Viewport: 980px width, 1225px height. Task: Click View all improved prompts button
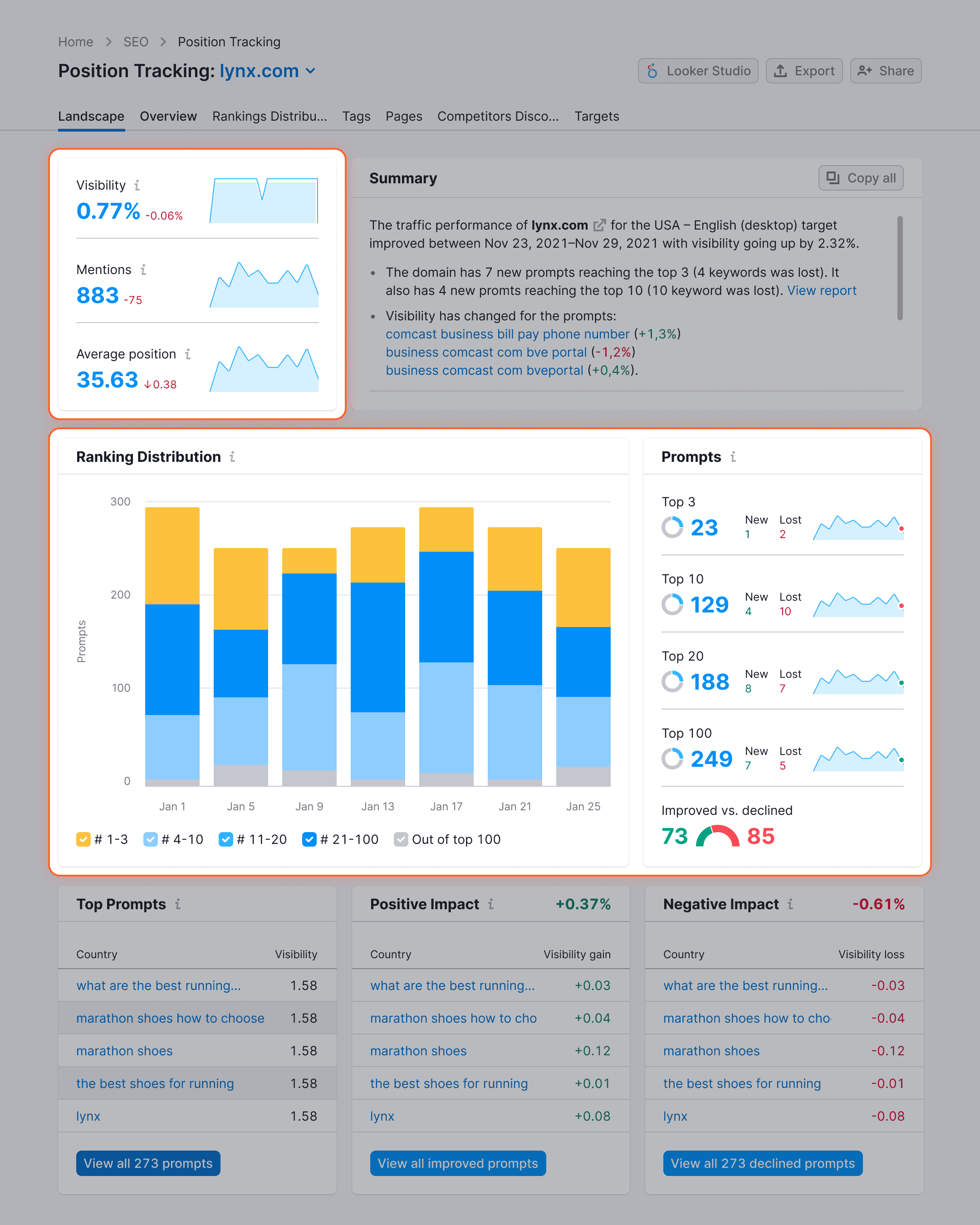458,1163
